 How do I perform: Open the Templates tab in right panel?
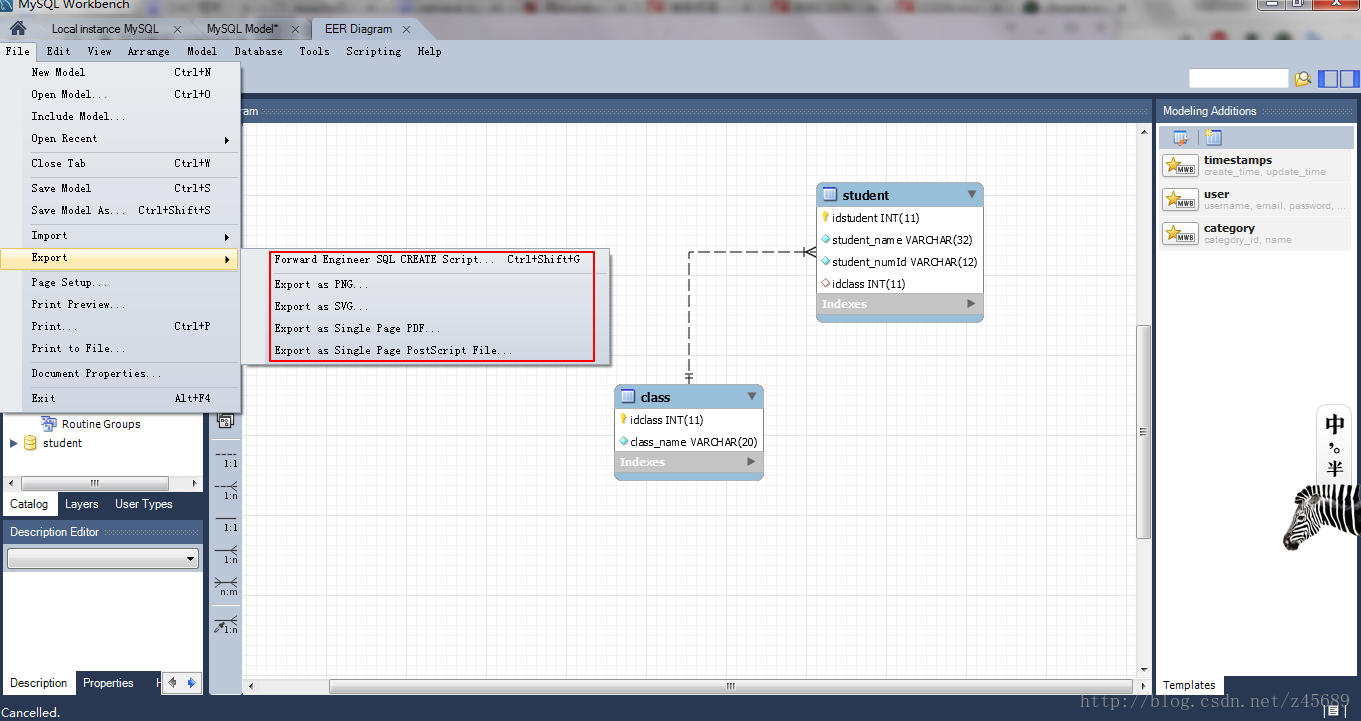coord(1189,685)
